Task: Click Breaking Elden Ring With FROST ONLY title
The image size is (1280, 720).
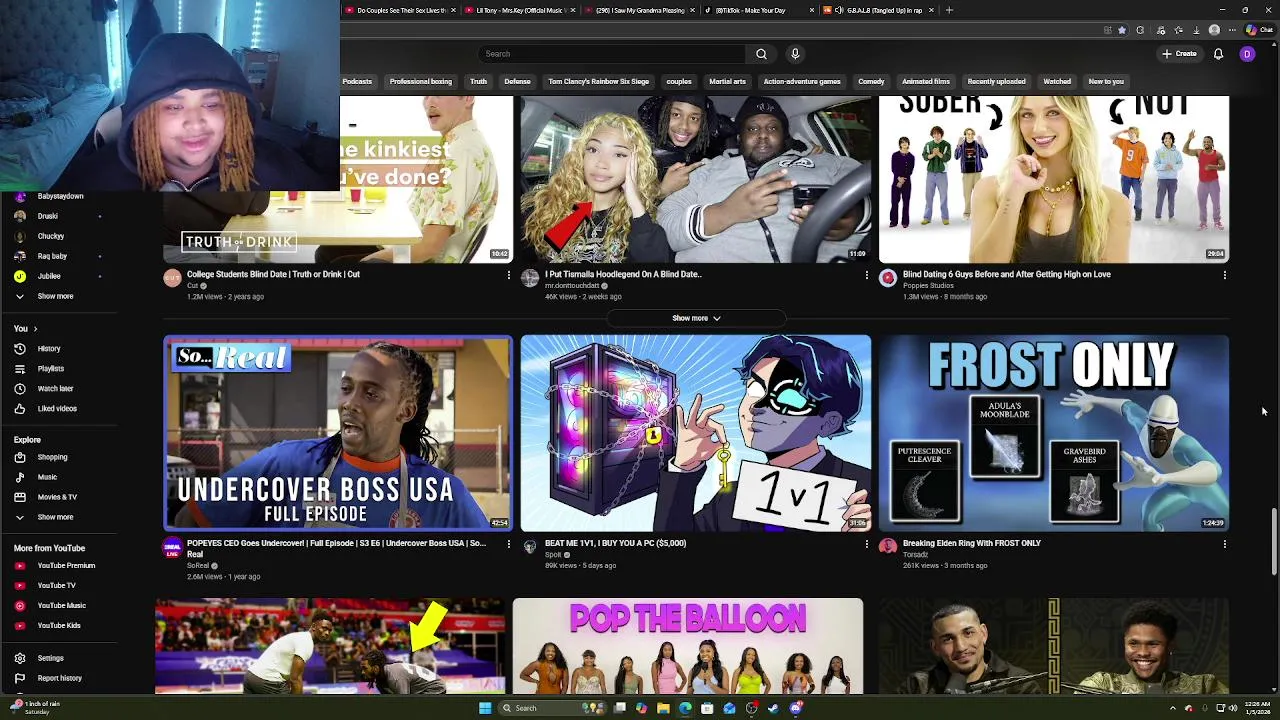Action: [x=972, y=543]
